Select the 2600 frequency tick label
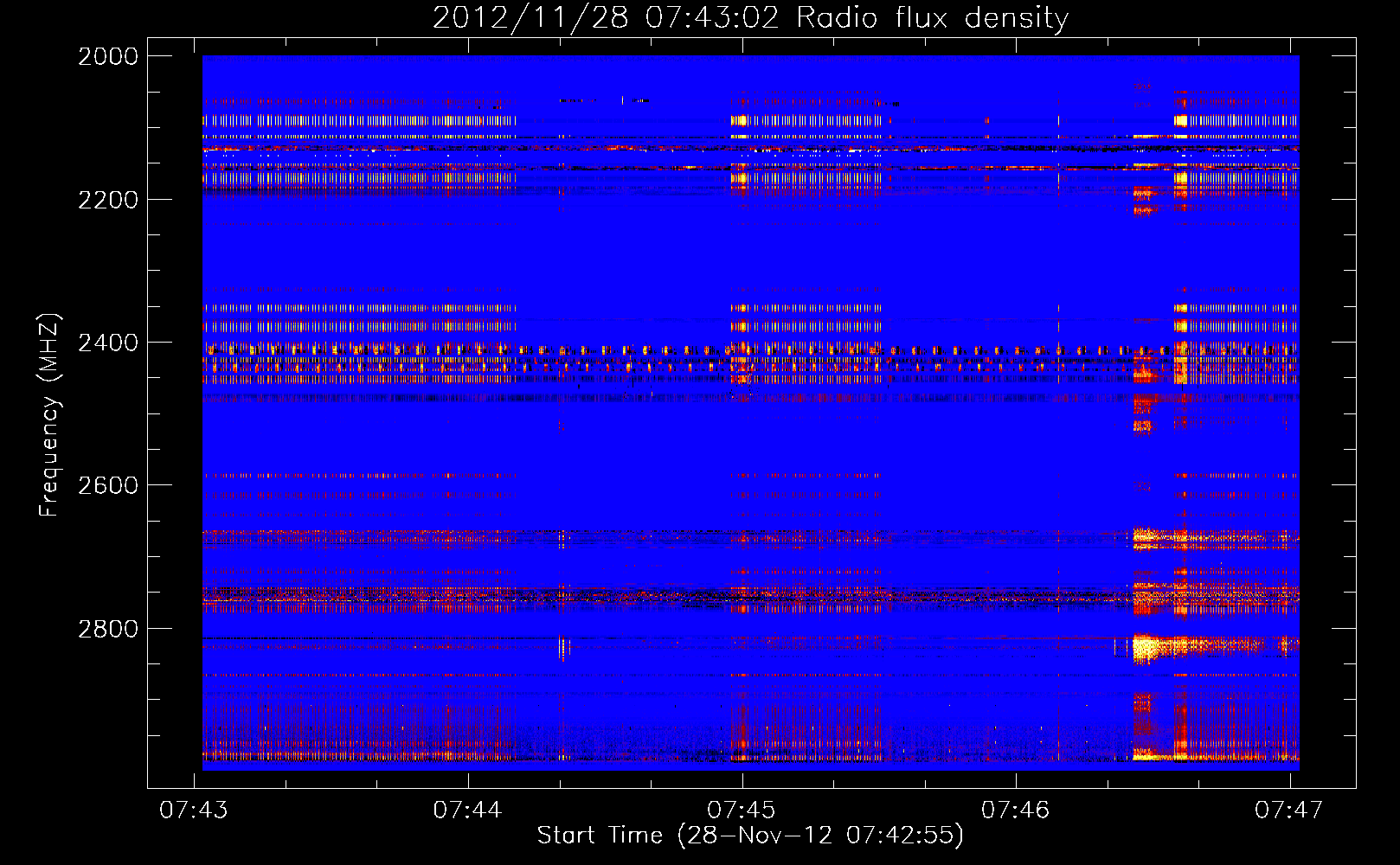The width and height of the screenshot is (1400, 865). click(108, 485)
